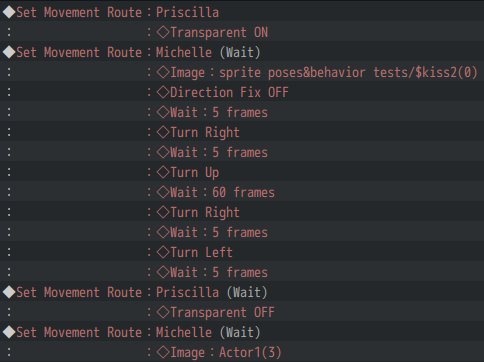
Task: Select the first Turn Right command
Action: pos(242,132)
